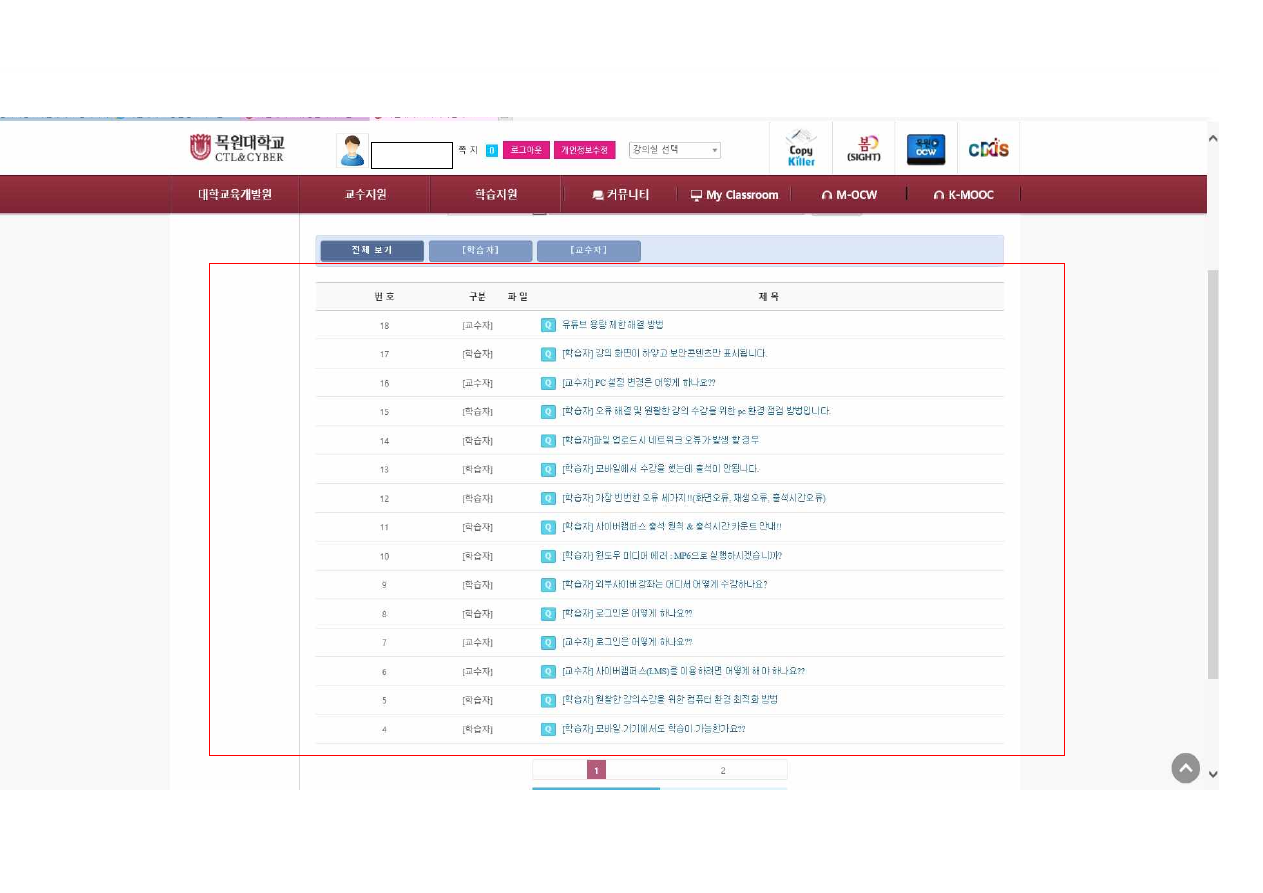Click the 목원대학교 CTL&CYBER logo
Image resolution: width=1263 pixels, height=893 pixels.
[238, 148]
